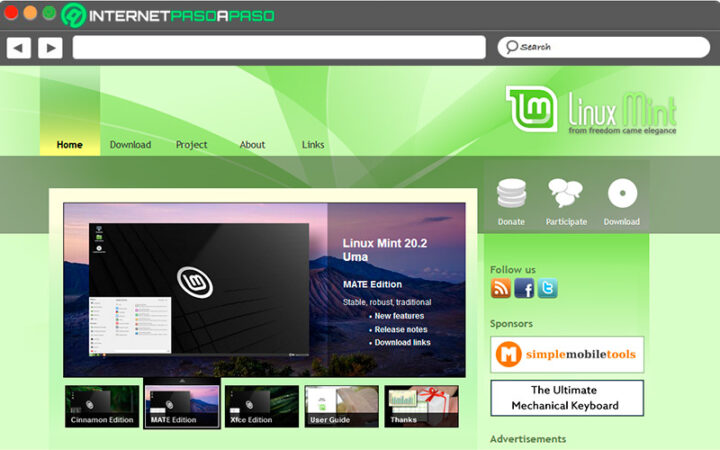Open the Twitter follow icon

[547, 288]
